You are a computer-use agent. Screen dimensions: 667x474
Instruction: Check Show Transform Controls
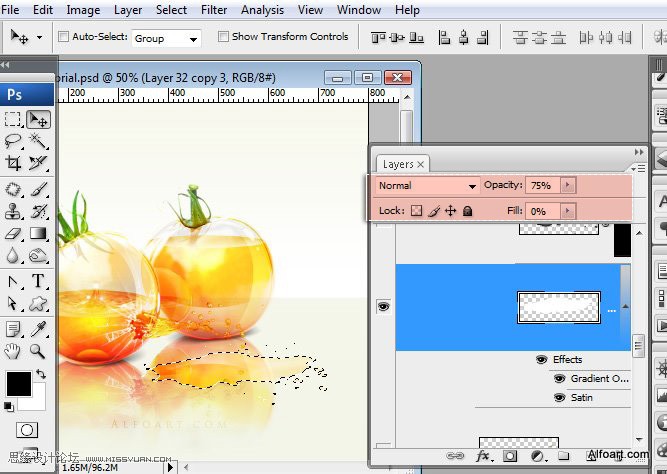222,37
